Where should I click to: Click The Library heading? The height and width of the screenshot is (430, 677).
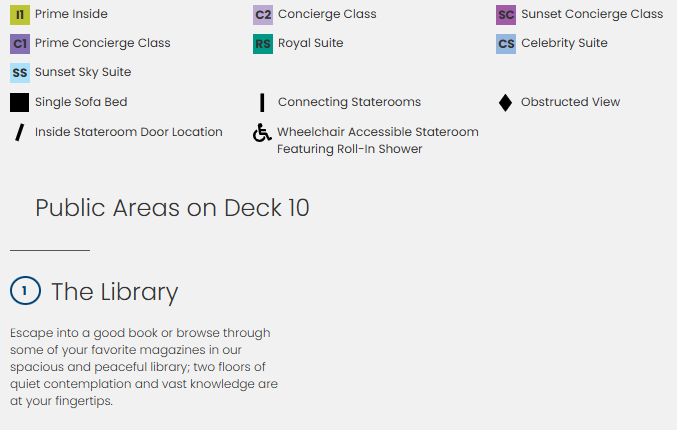[x=114, y=292]
